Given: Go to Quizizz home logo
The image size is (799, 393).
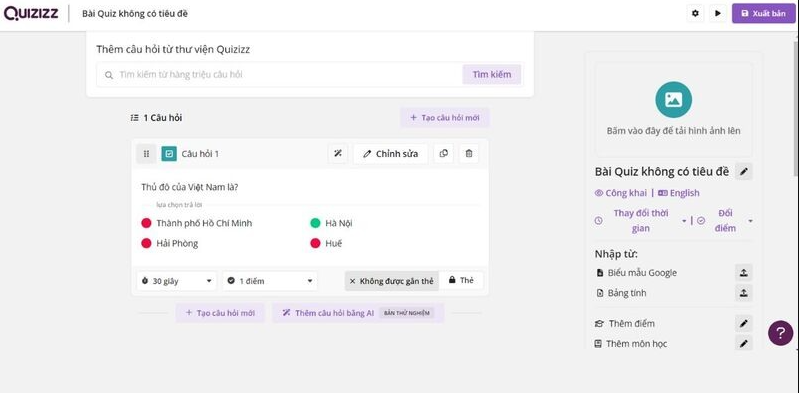Looking at the screenshot, I should (31, 13).
